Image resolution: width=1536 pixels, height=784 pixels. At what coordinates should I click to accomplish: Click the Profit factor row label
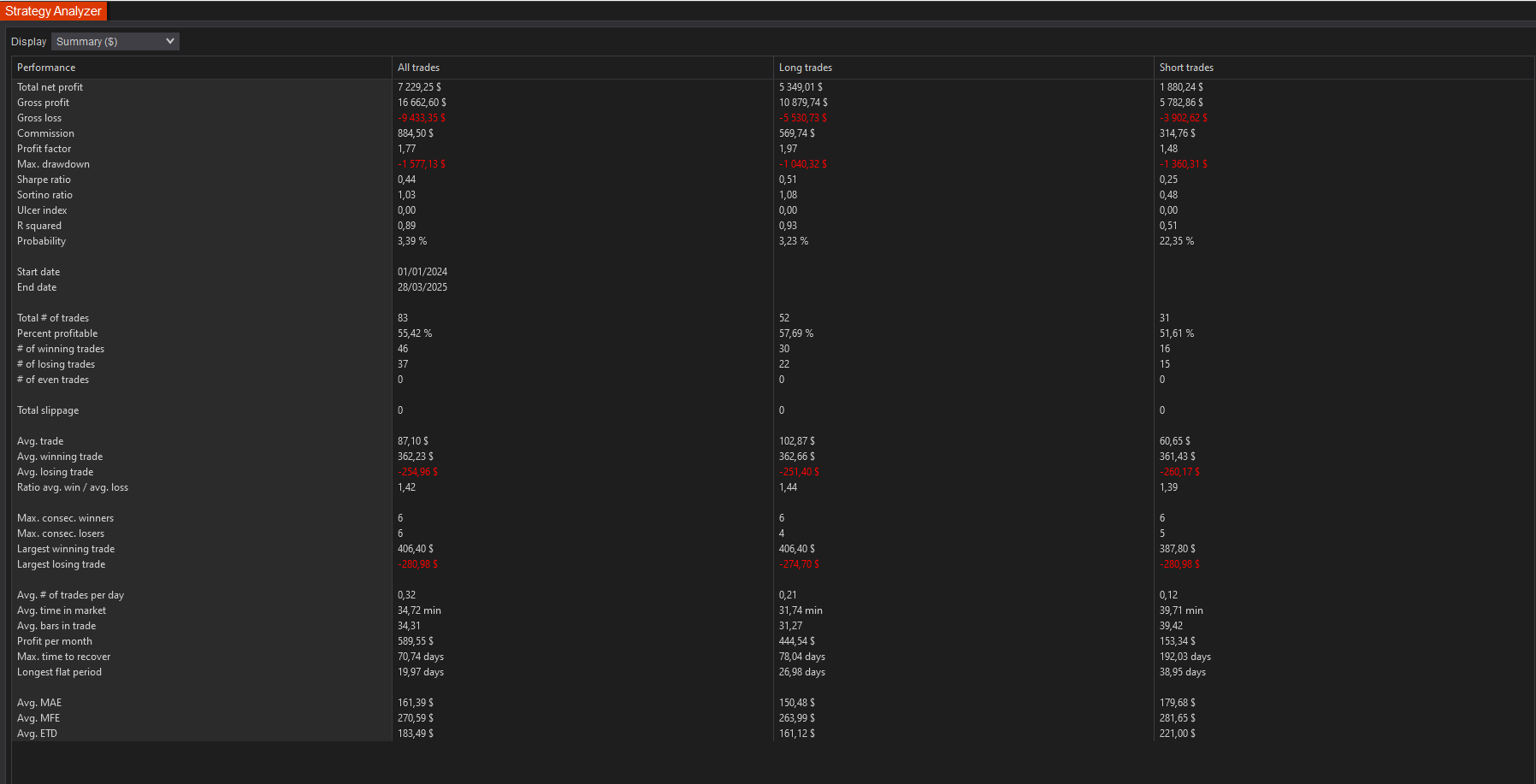(44, 149)
